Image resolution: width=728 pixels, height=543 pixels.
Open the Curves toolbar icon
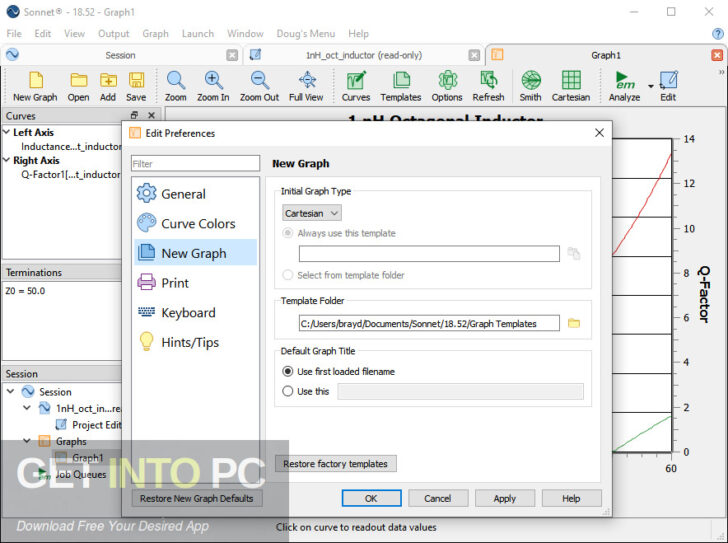pos(356,86)
